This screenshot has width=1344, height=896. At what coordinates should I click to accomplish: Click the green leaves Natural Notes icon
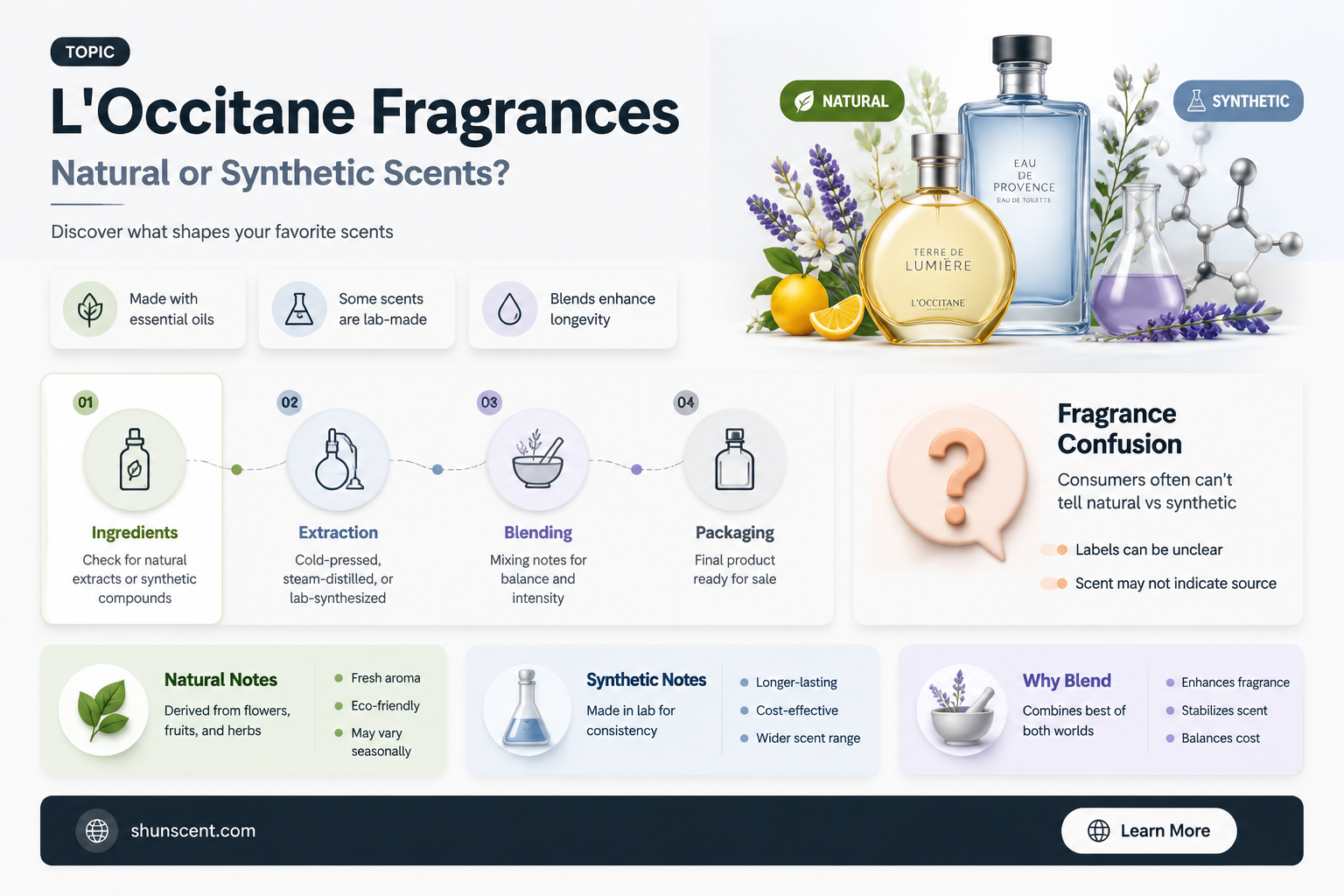tap(103, 710)
